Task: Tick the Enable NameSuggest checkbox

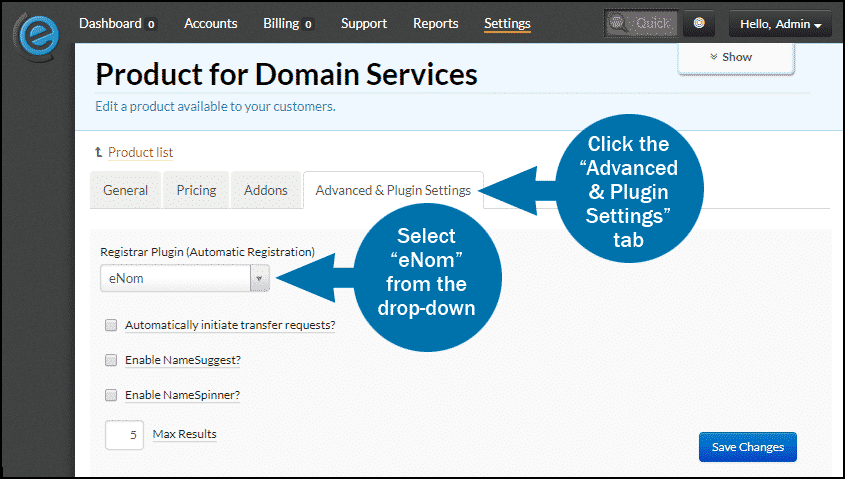Action: (x=111, y=360)
